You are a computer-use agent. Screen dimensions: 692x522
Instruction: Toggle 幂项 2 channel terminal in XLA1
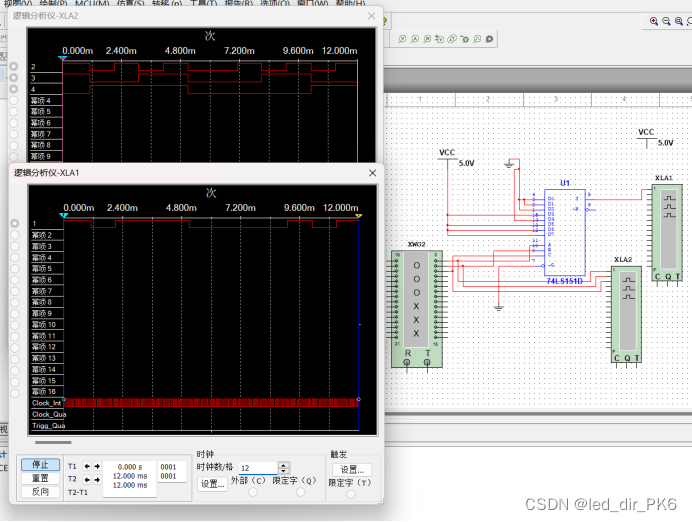[x=15, y=235]
